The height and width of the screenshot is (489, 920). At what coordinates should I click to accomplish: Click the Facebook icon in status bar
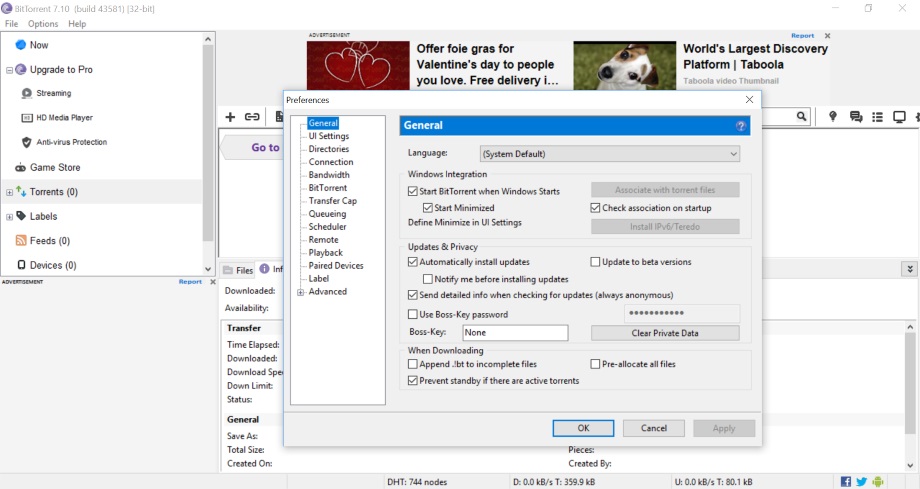tap(845, 481)
